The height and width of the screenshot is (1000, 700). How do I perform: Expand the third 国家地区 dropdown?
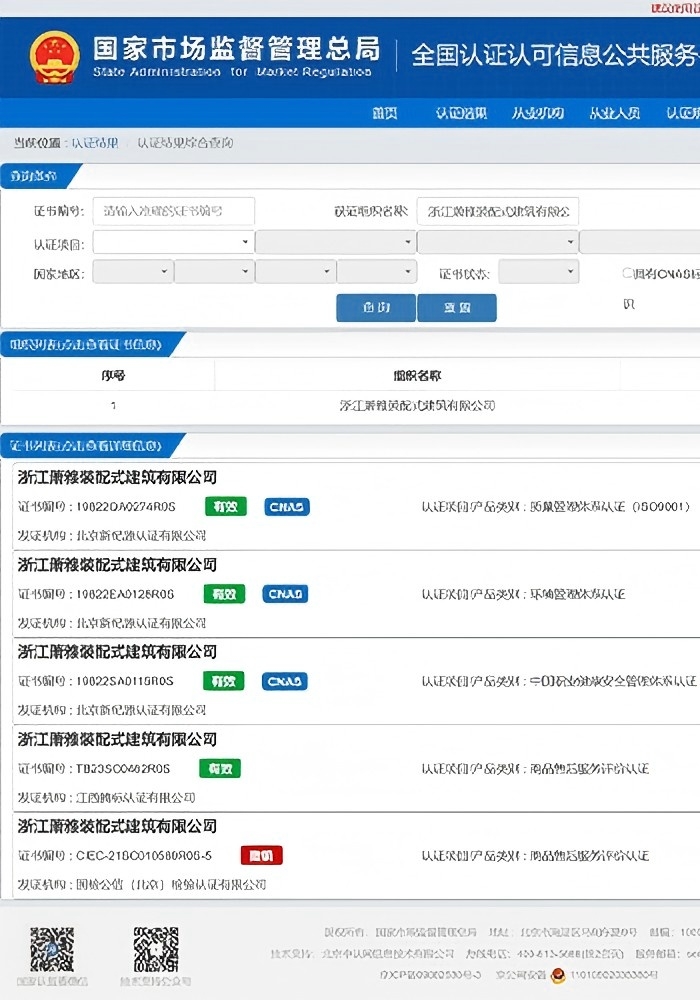point(295,272)
